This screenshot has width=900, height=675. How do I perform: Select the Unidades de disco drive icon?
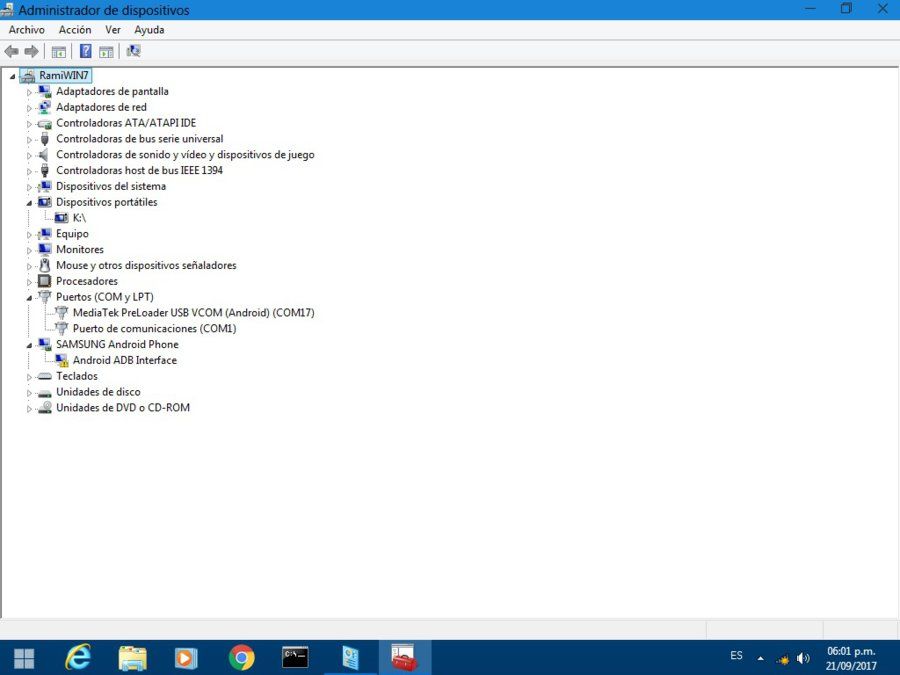click(44, 393)
